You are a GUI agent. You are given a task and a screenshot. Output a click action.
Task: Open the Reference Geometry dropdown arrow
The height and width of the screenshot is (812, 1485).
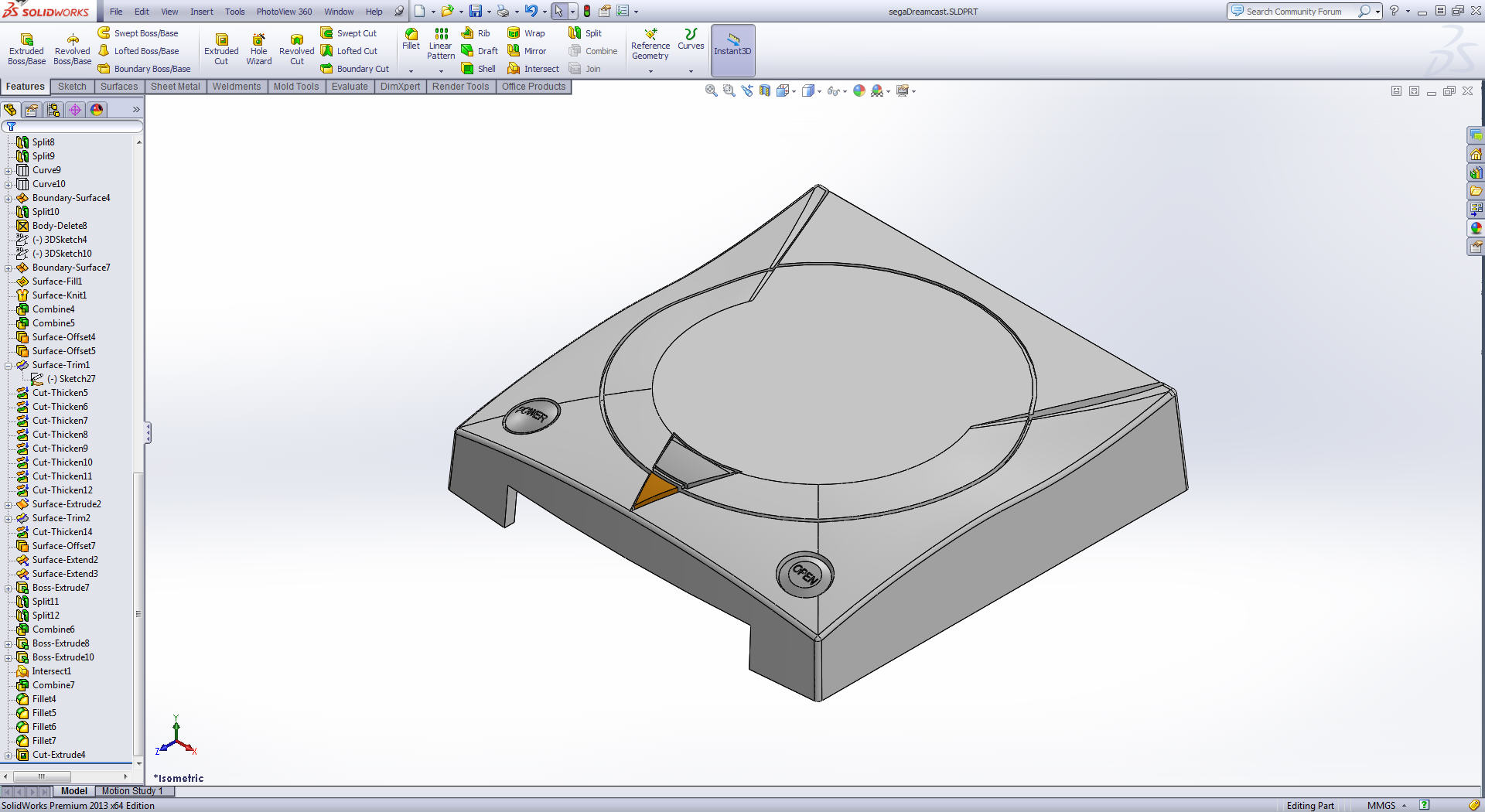click(x=650, y=71)
